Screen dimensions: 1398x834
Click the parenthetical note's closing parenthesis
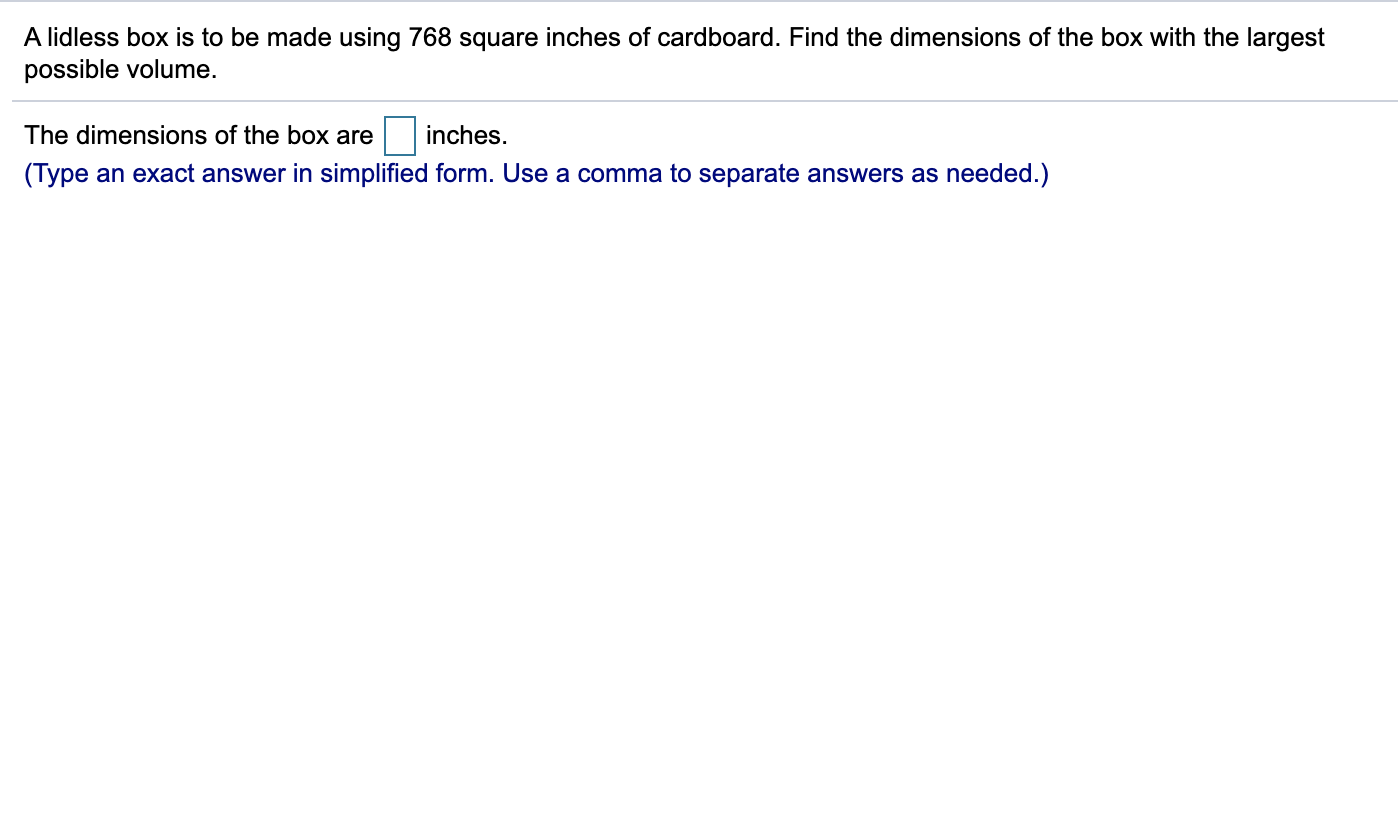click(x=1044, y=173)
